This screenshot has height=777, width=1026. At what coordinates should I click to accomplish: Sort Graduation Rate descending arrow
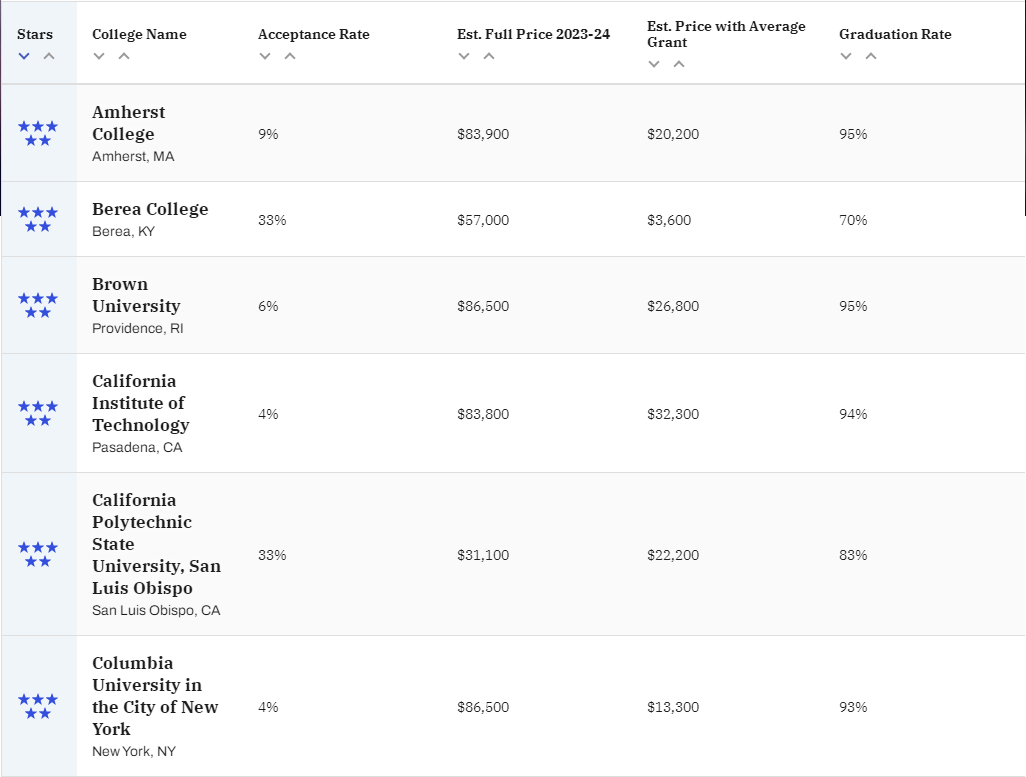pos(846,56)
